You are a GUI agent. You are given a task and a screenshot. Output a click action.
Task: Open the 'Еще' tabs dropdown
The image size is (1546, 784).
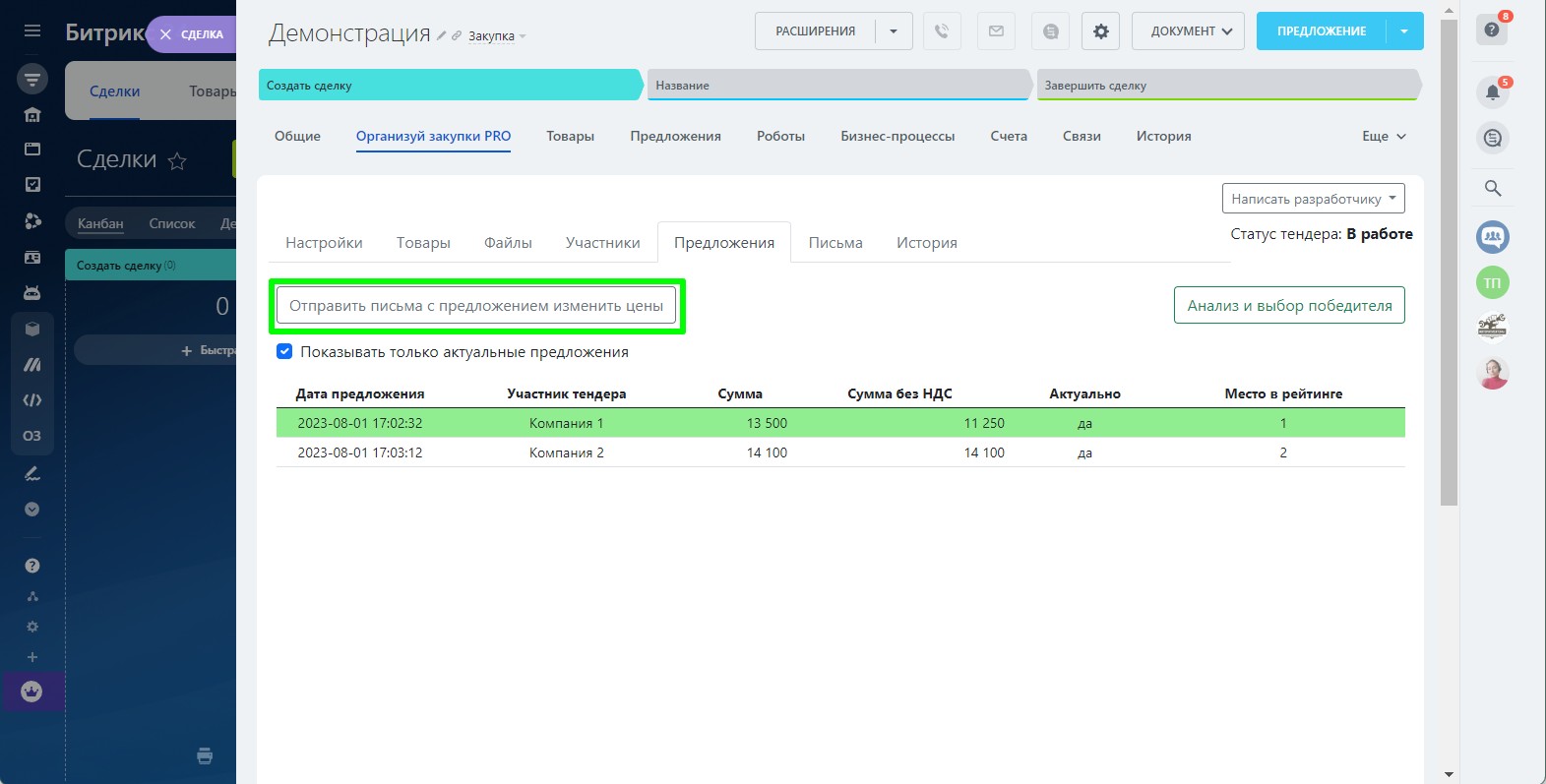pos(1384,137)
